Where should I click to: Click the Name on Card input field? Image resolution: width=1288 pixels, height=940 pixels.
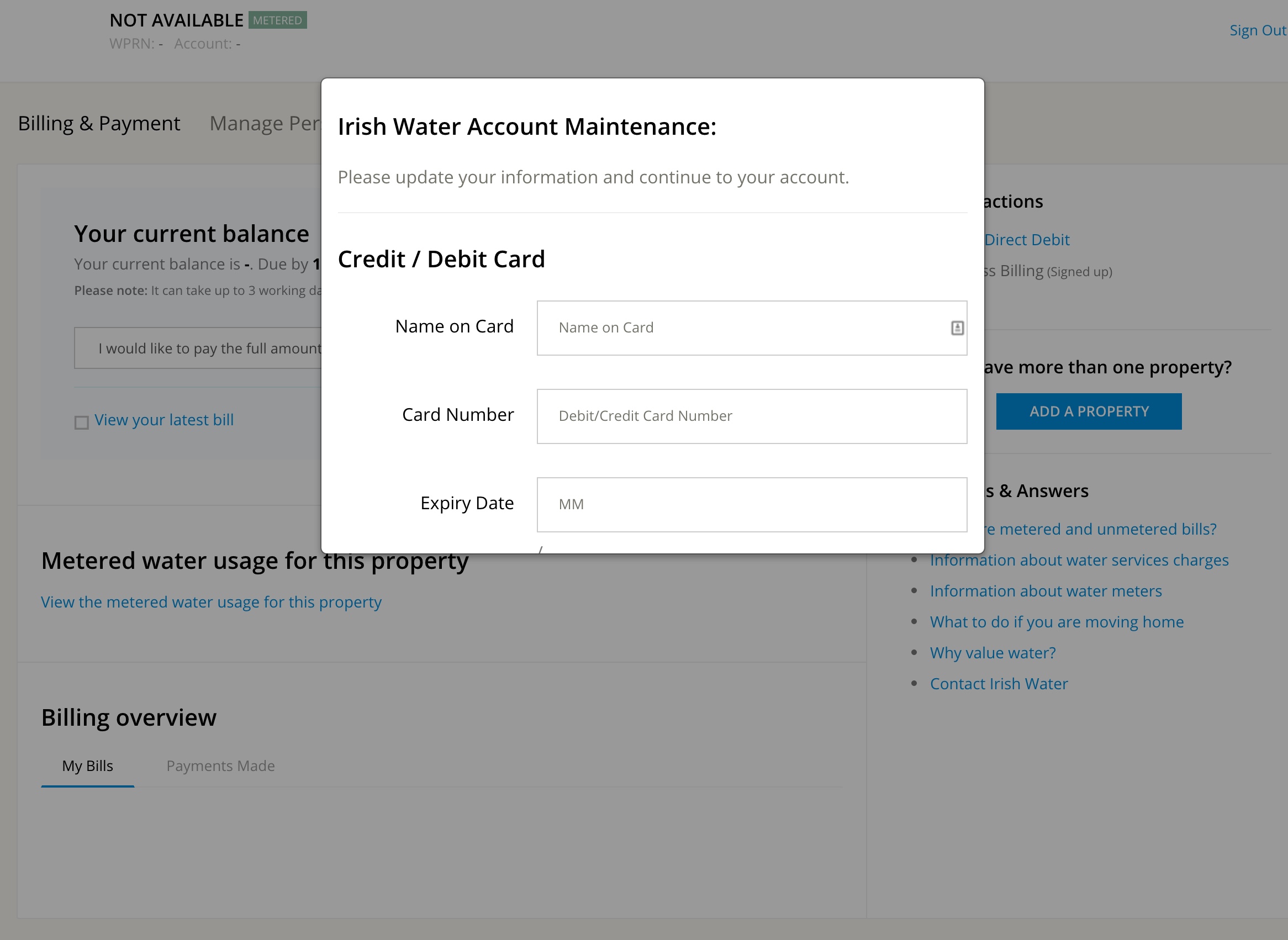[752, 327]
